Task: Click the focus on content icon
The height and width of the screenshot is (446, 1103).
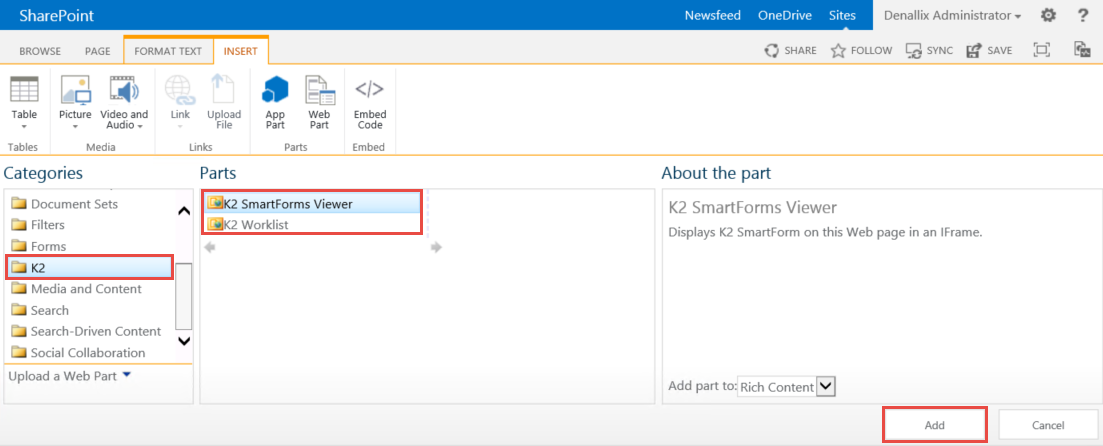Action: (x=1042, y=50)
